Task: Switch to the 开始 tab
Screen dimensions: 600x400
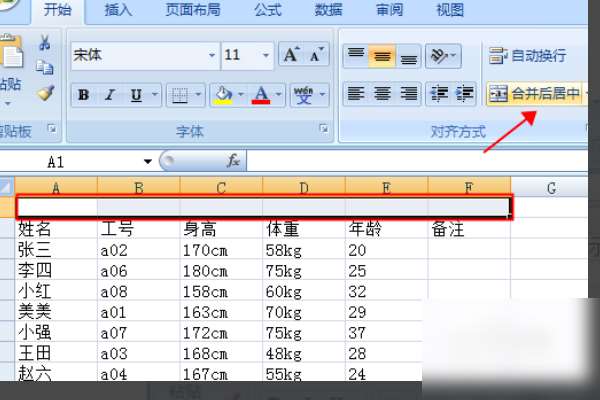Action: [57, 10]
